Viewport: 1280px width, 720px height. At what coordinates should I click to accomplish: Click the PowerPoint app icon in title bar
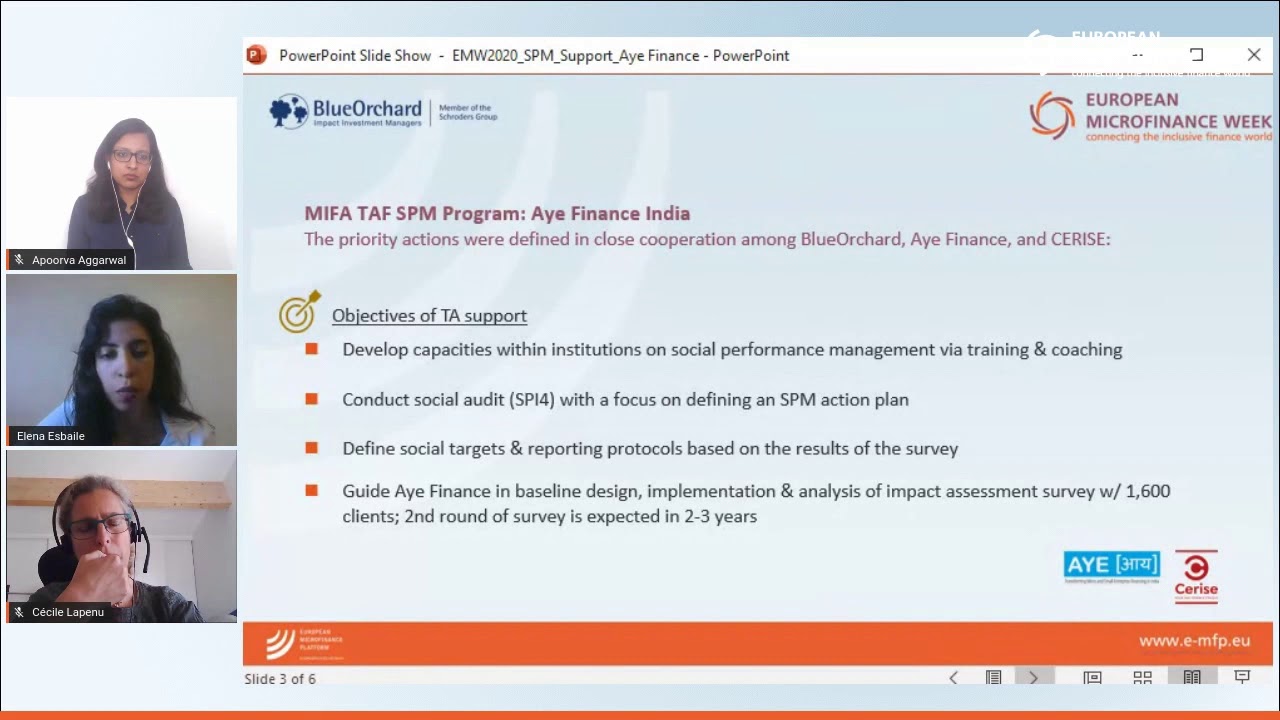coord(257,55)
